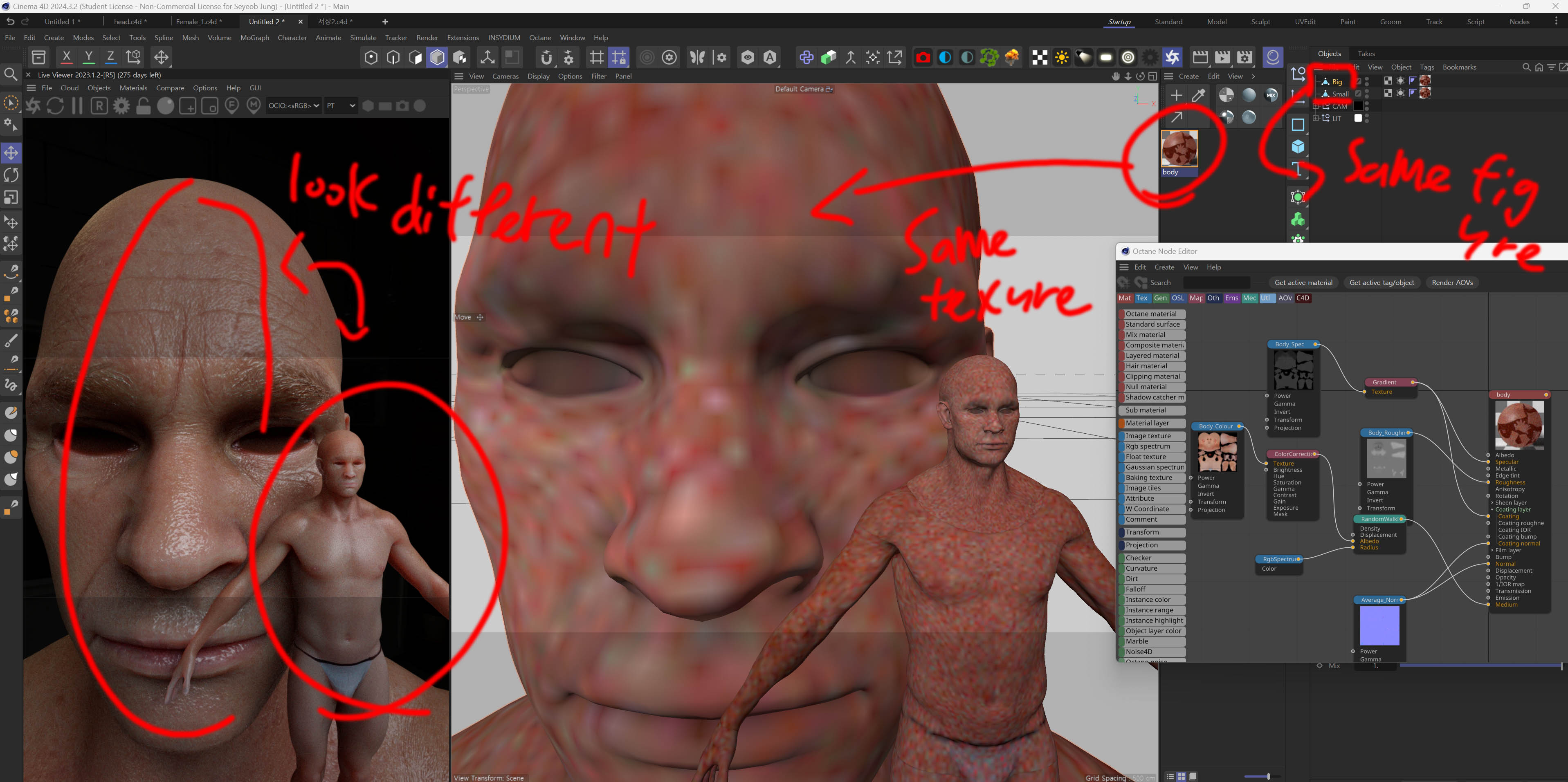Toggle the focus picker F icon
Screen dimensions: 1568x782
tap(232, 106)
